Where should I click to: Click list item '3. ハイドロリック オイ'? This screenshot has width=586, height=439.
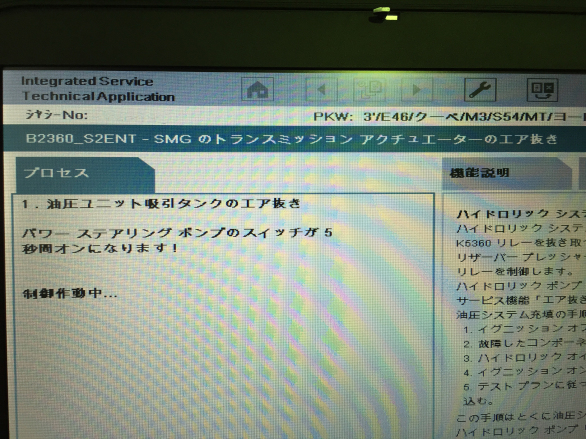pos(524,358)
